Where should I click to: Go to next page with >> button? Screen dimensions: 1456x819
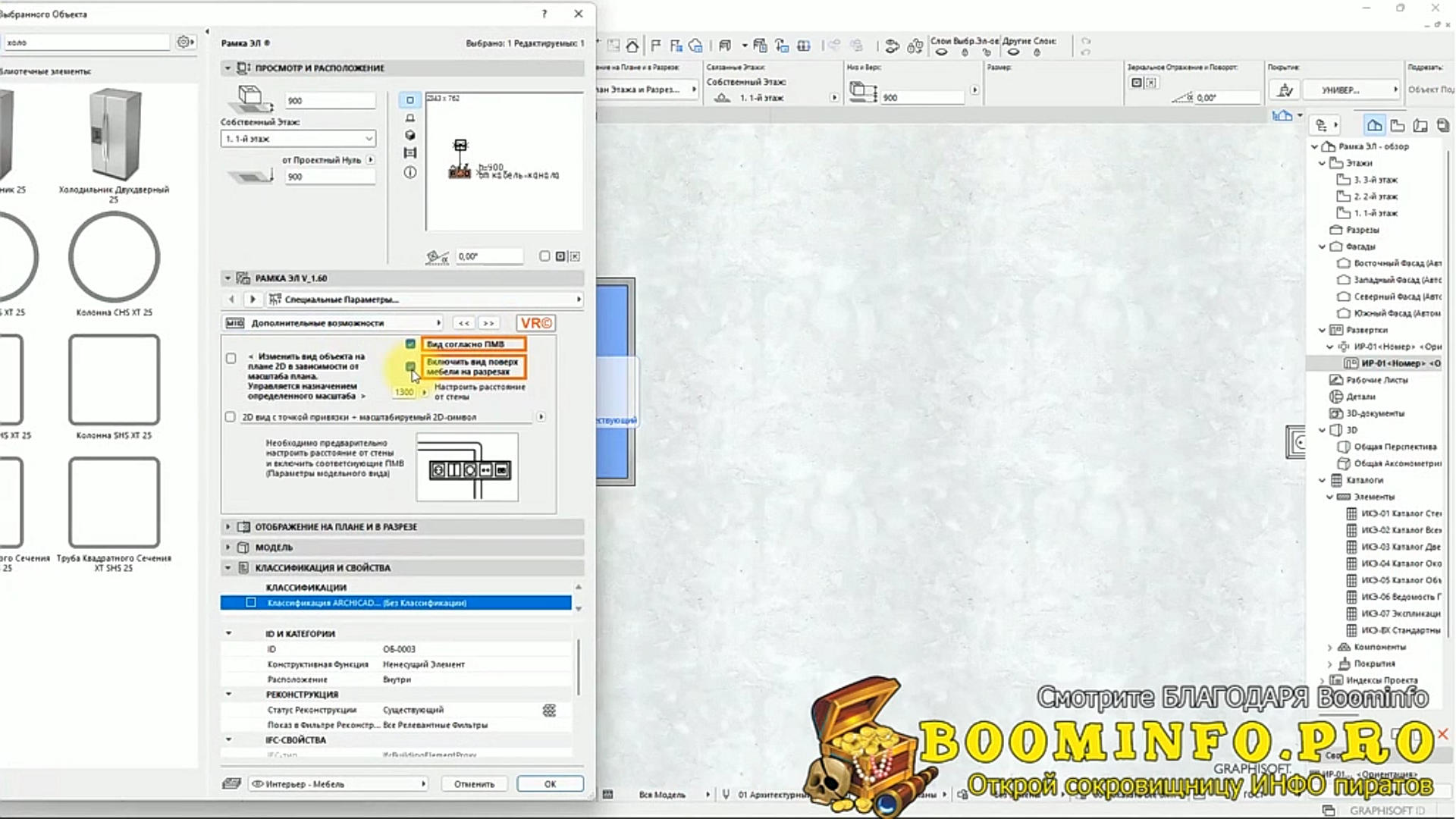489,323
